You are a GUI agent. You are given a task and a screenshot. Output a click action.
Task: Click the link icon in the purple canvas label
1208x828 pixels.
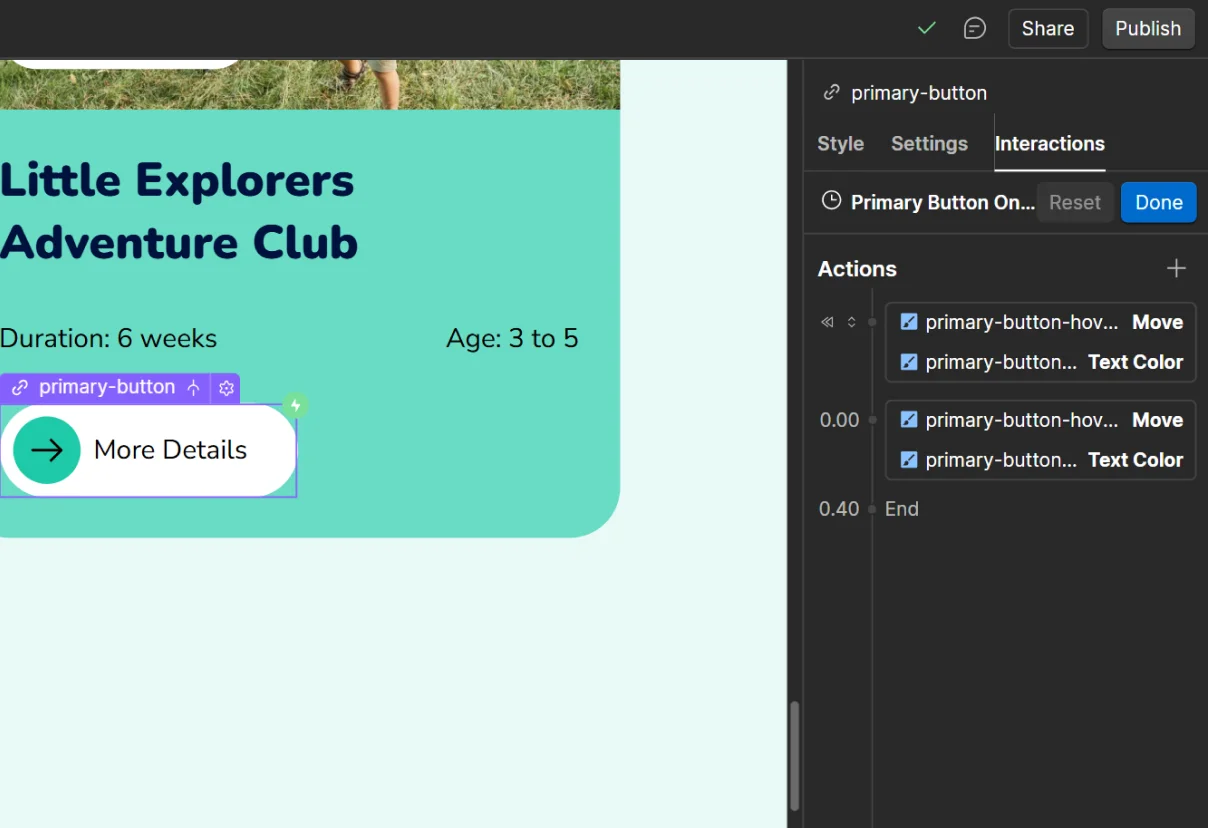click(19, 388)
